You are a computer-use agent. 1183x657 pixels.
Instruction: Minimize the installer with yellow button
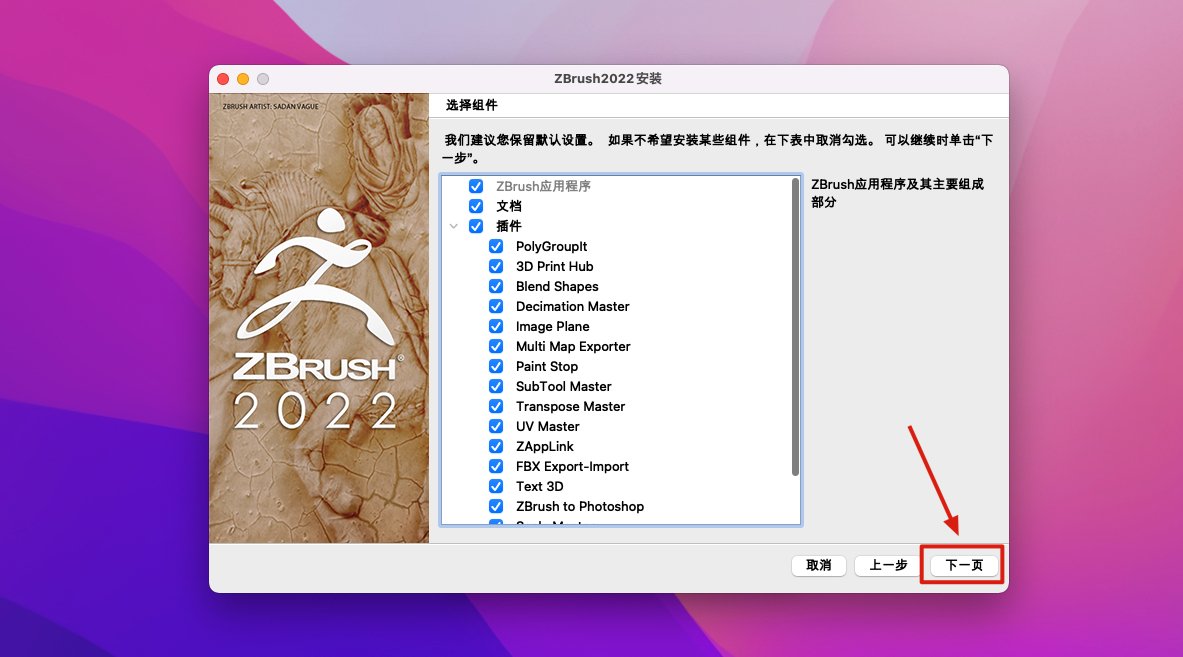click(x=243, y=79)
